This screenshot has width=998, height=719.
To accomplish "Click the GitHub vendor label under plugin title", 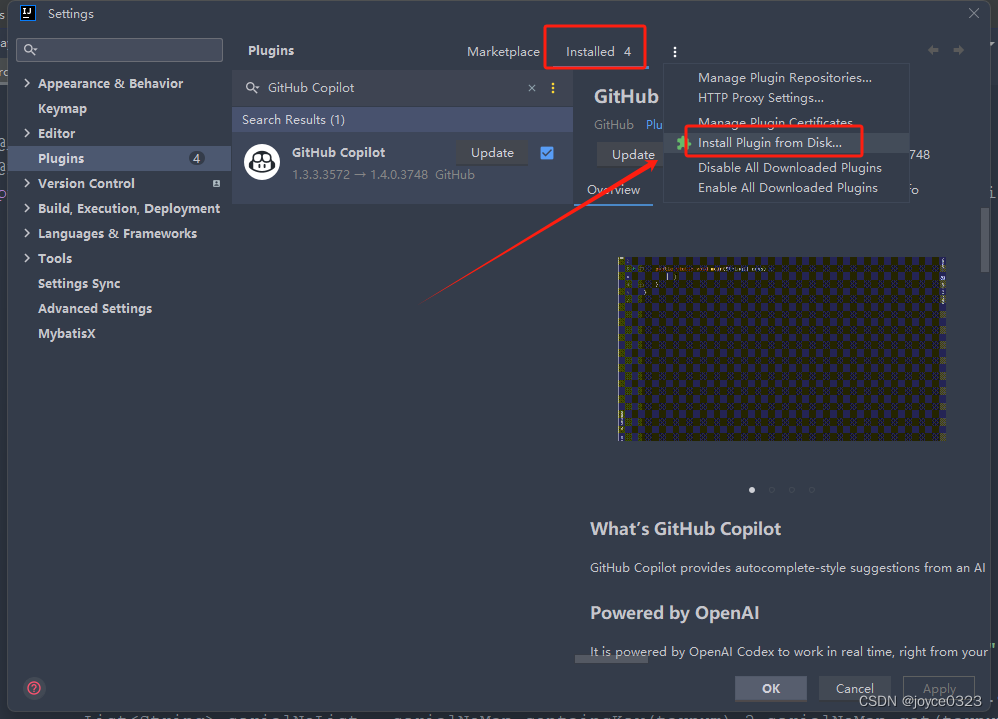I will point(614,125).
